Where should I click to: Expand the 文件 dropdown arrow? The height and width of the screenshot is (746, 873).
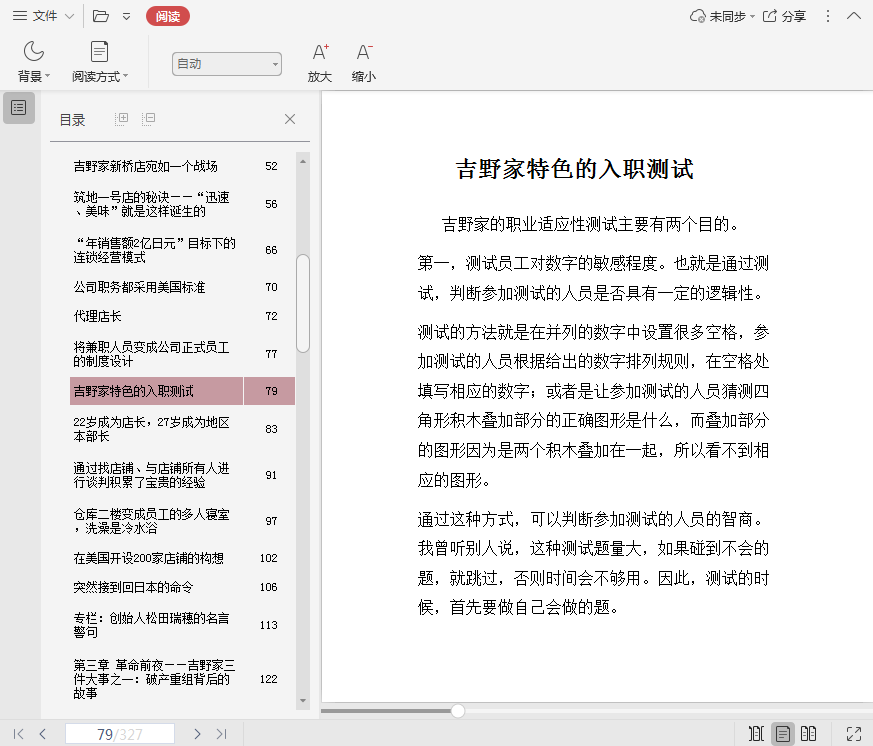[x=70, y=16]
